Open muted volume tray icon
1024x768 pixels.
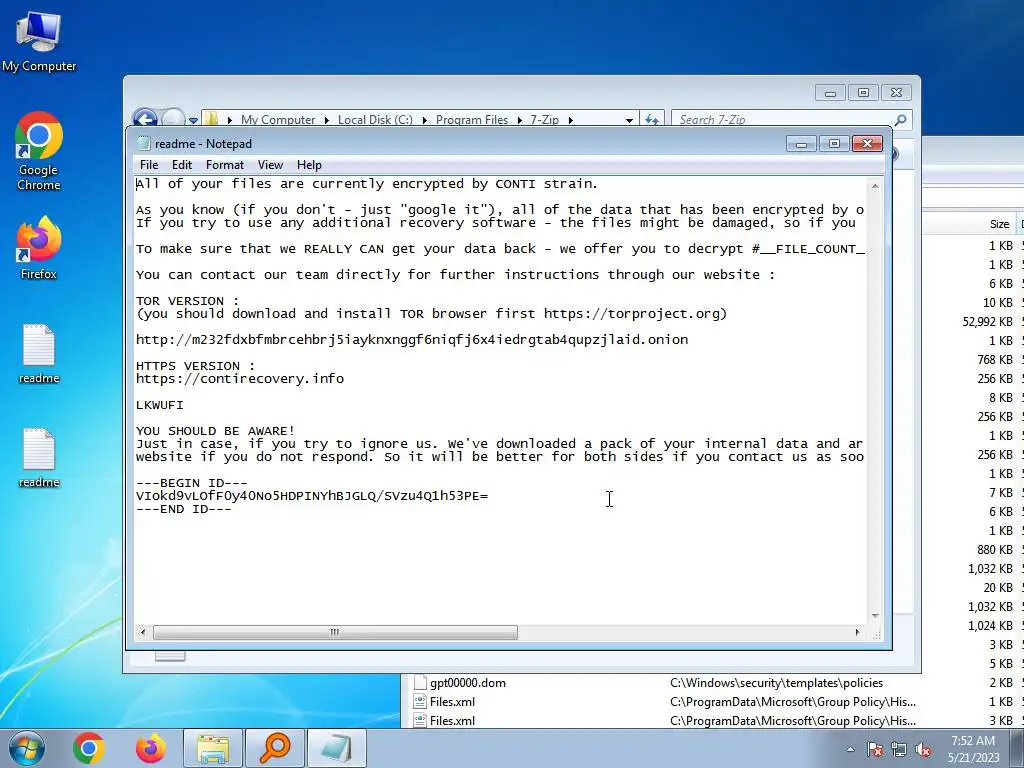923,749
